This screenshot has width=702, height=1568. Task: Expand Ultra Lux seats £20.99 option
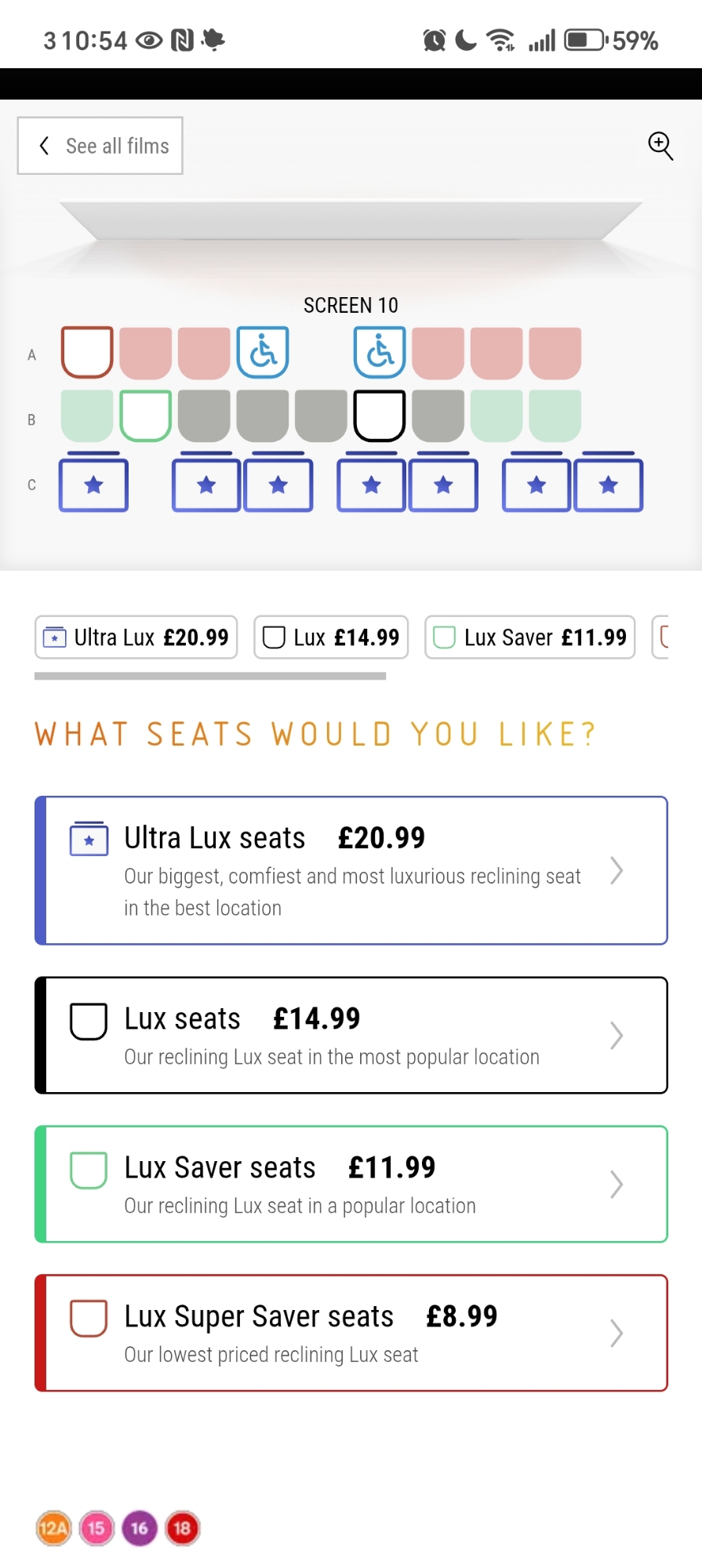click(351, 870)
